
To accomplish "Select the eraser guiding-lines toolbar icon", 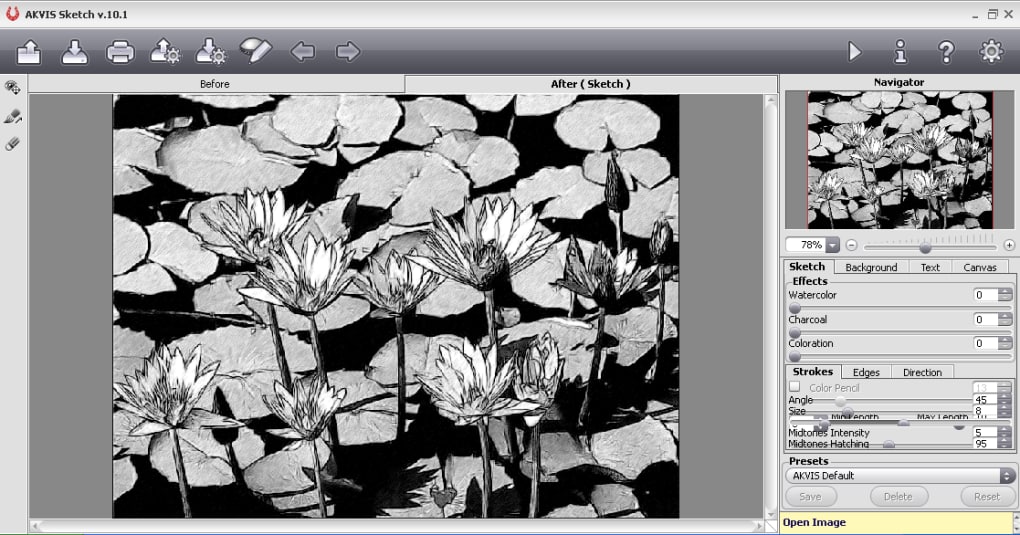I will point(256,51).
